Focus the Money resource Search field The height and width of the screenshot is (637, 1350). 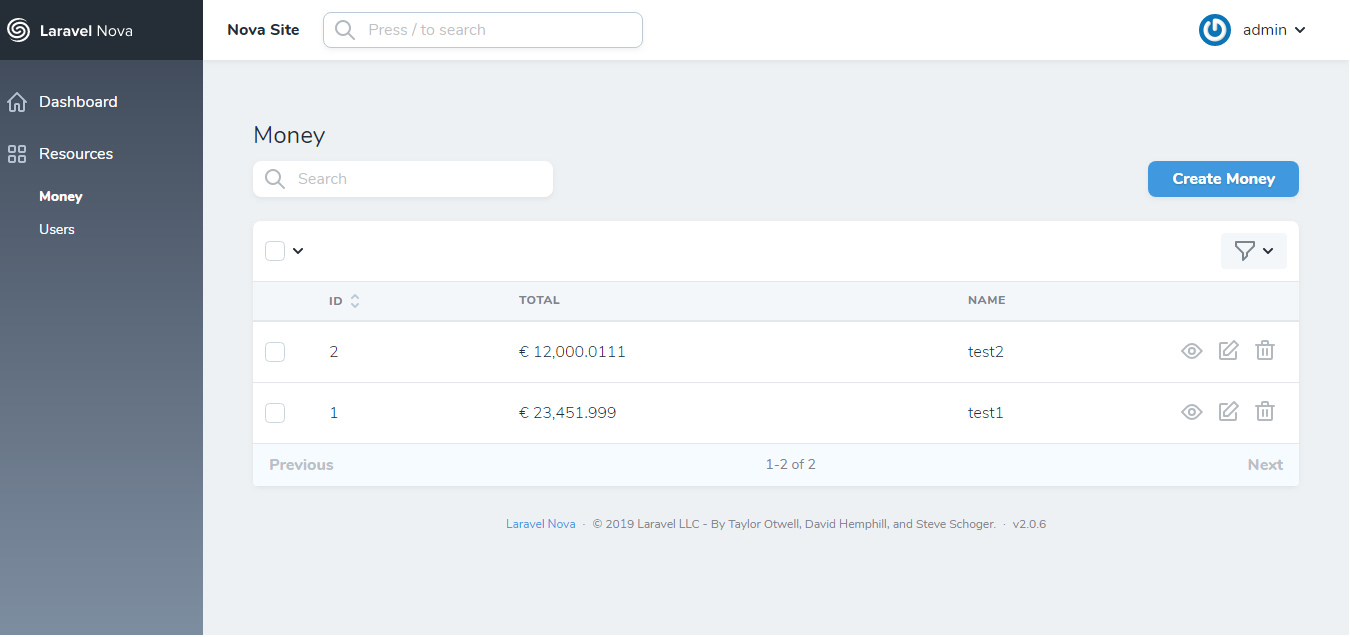[x=420, y=179]
